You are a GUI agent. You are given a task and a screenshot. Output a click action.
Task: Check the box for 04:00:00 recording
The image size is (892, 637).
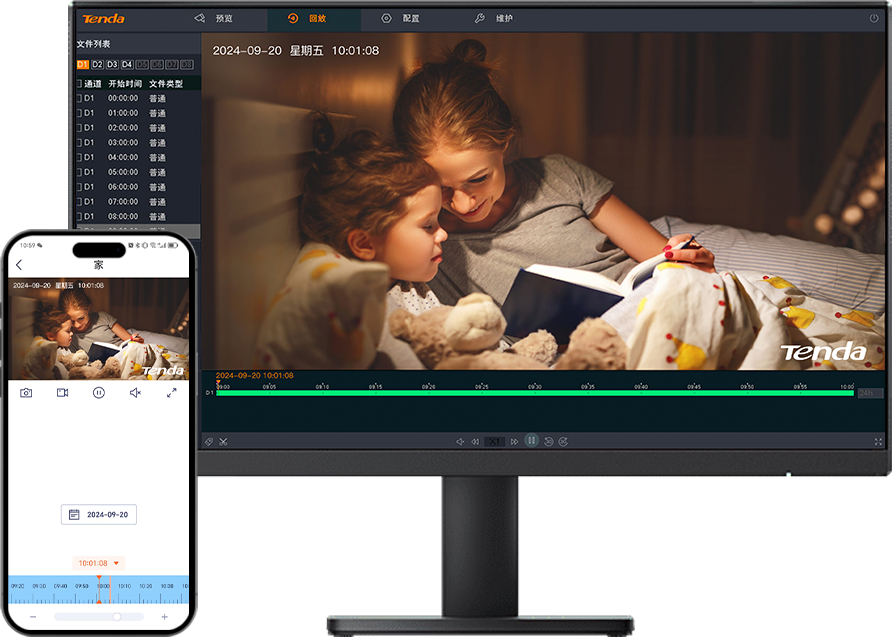point(79,157)
